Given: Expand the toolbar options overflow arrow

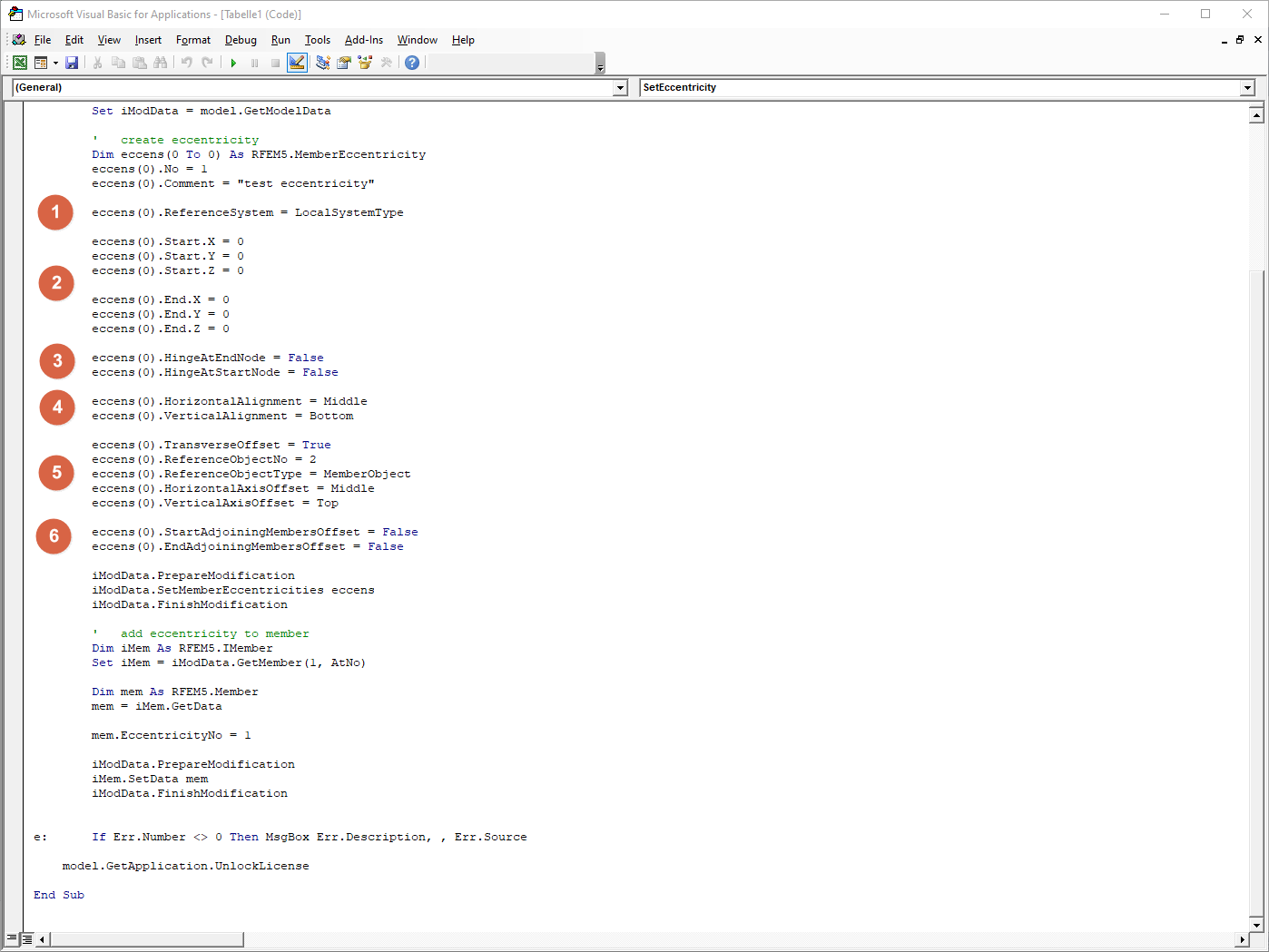Looking at the screenshot, I should pyautogui.click(x=600, y=64).
